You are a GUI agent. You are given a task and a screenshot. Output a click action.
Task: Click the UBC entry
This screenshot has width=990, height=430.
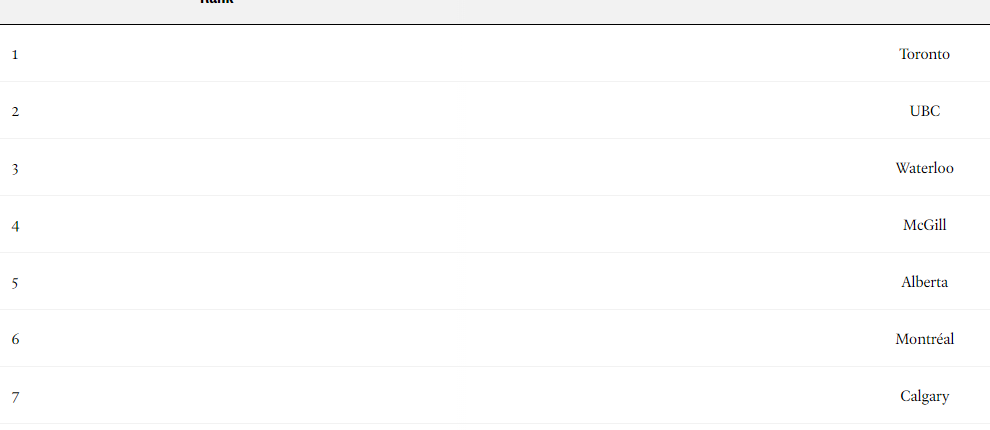point(924,111)
